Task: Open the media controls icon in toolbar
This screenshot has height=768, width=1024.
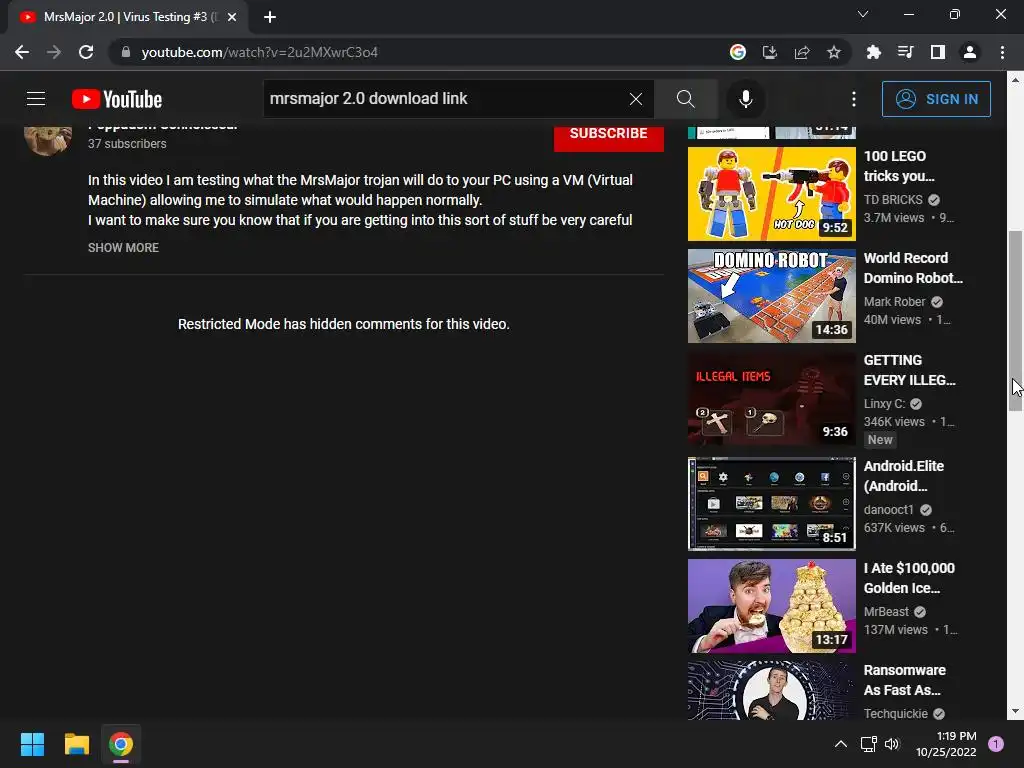Action: tap(906, 52)
